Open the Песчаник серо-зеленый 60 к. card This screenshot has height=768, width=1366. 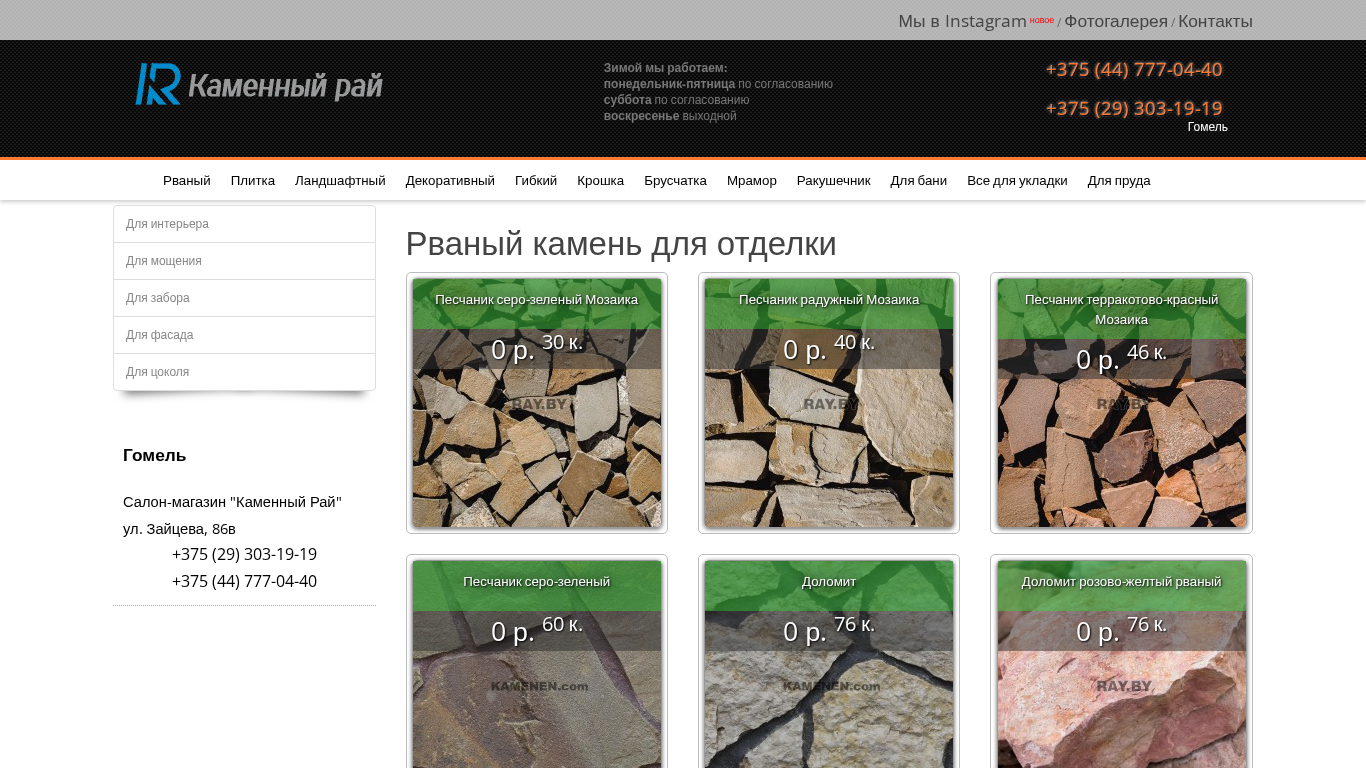click(x=537, y=662)
